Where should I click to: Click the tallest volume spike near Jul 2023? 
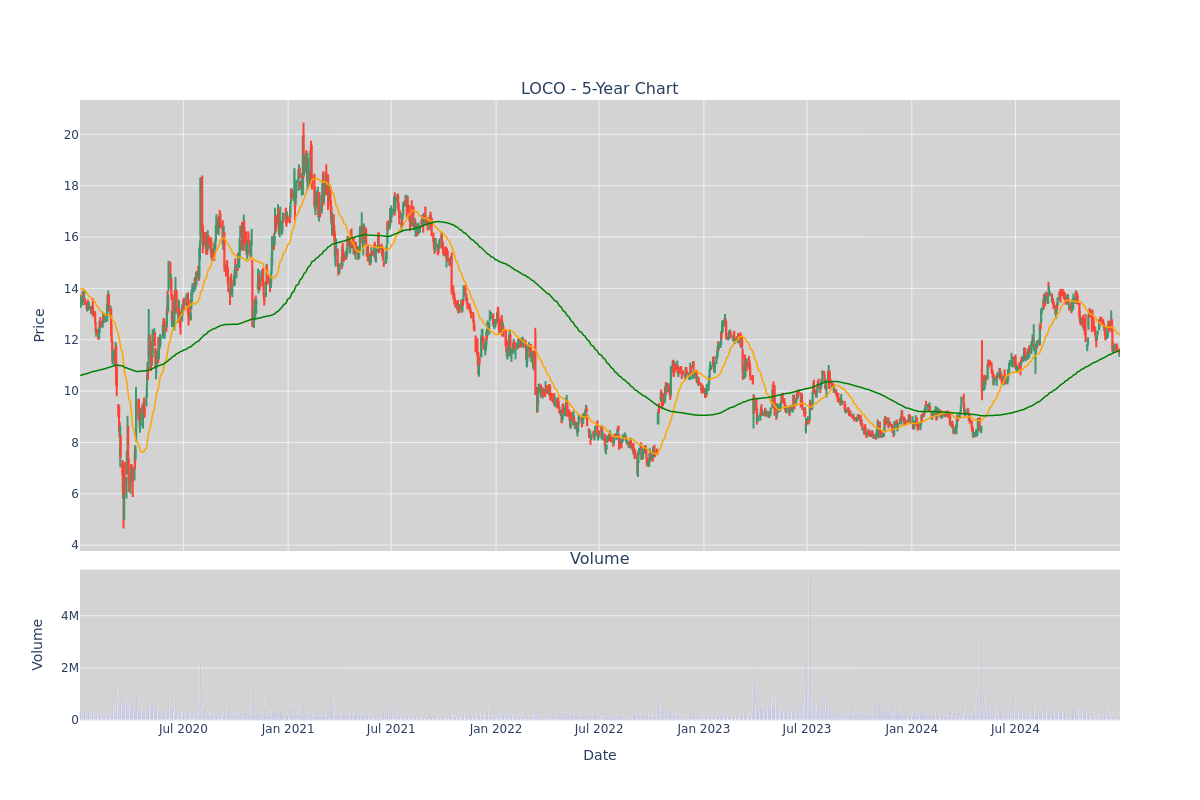pyautogui.click(x=809, y=650)
